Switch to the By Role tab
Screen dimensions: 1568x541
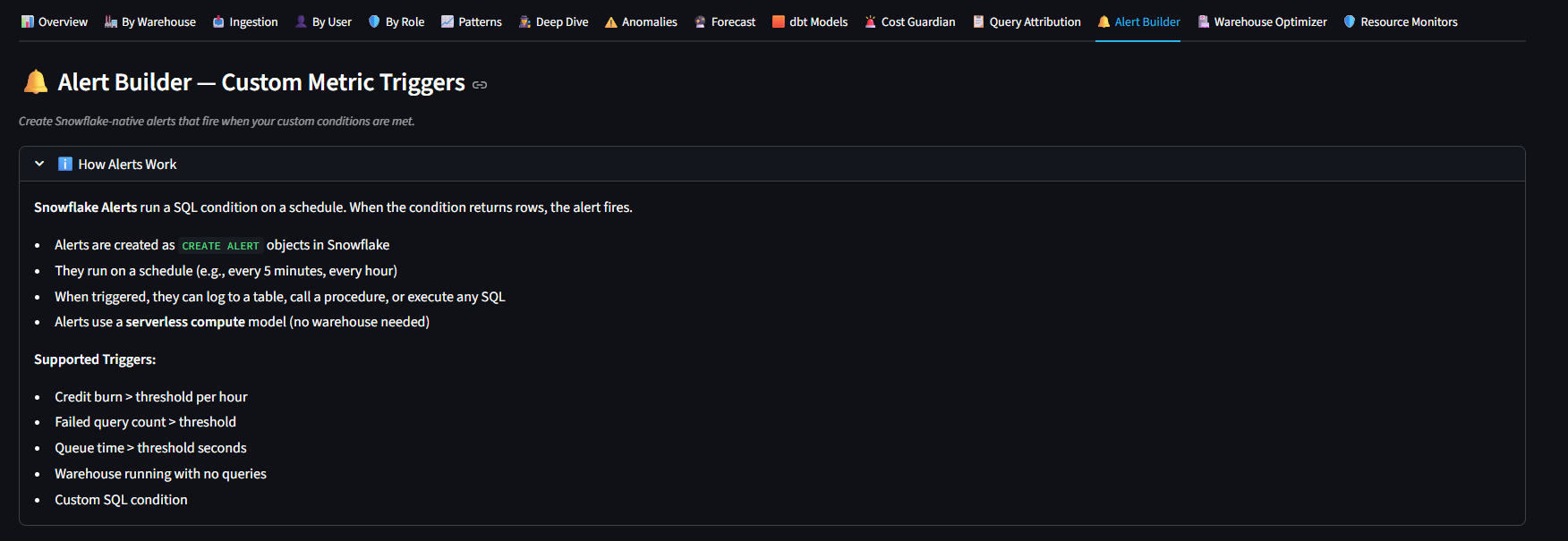click(x=396, y=21)
